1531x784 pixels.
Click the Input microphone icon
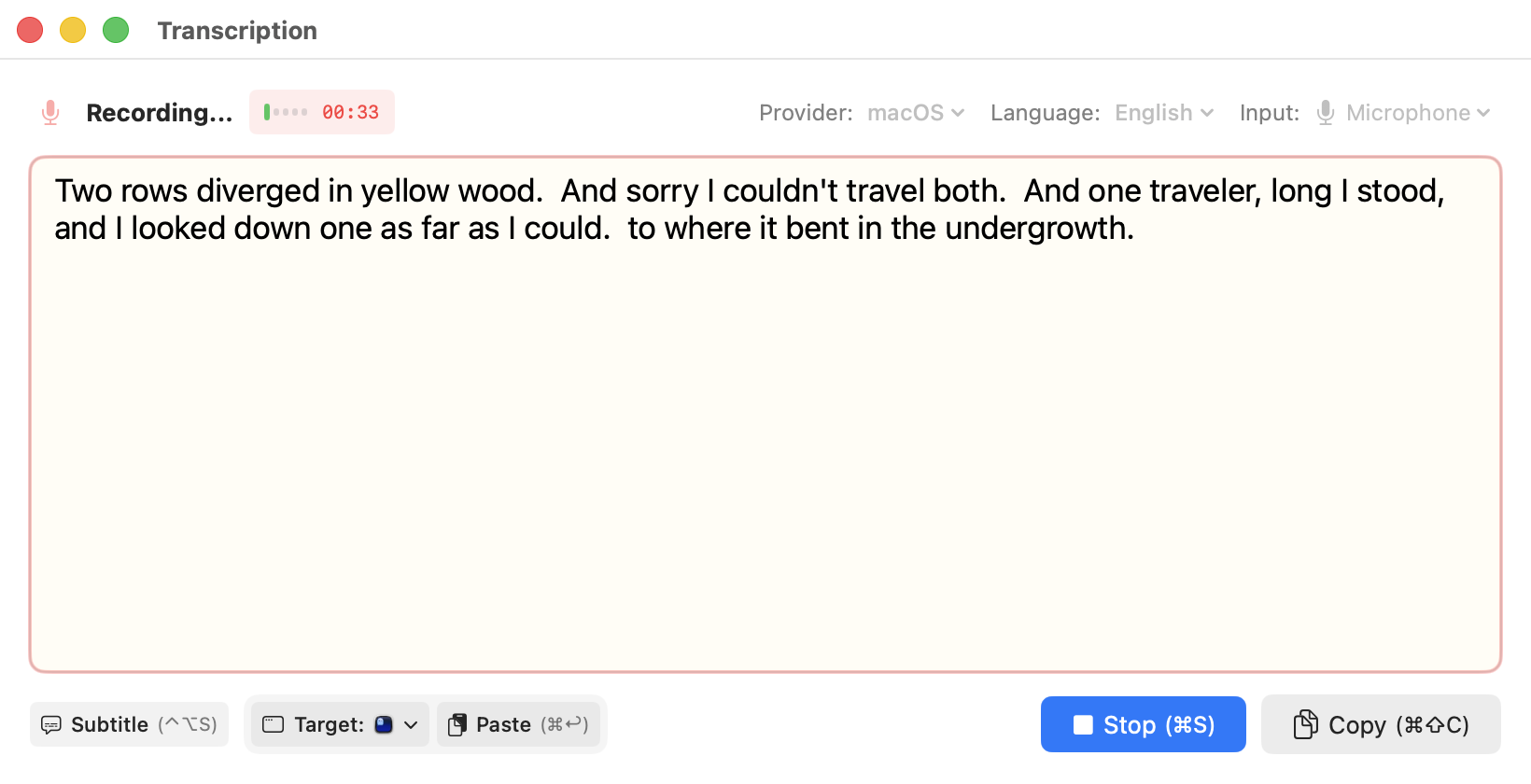pos(1325,113)
